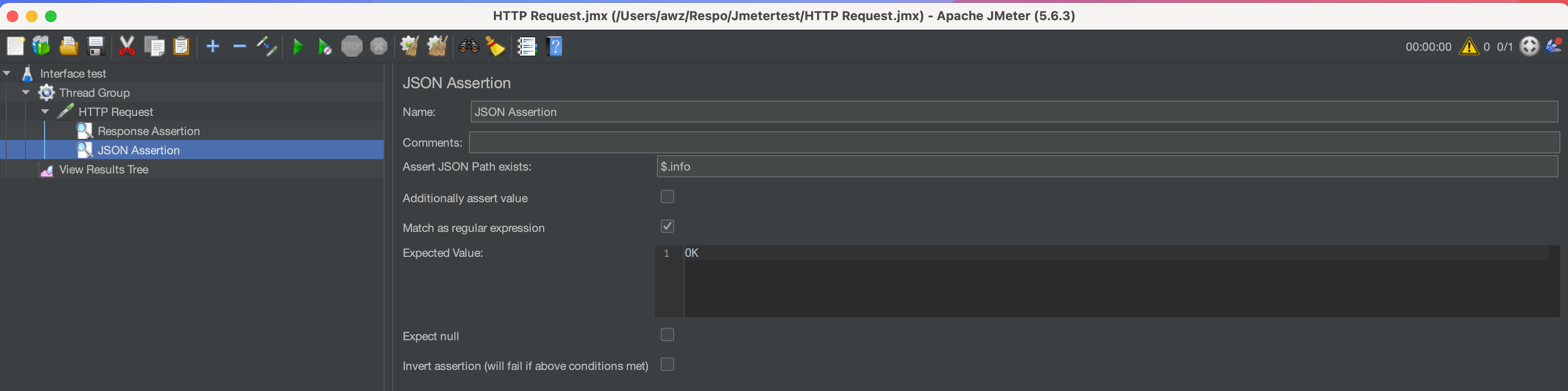Open Search with binoculars icon
Image resolution: width=1568 pixels, height=391 pixels.
coord(468,46)
